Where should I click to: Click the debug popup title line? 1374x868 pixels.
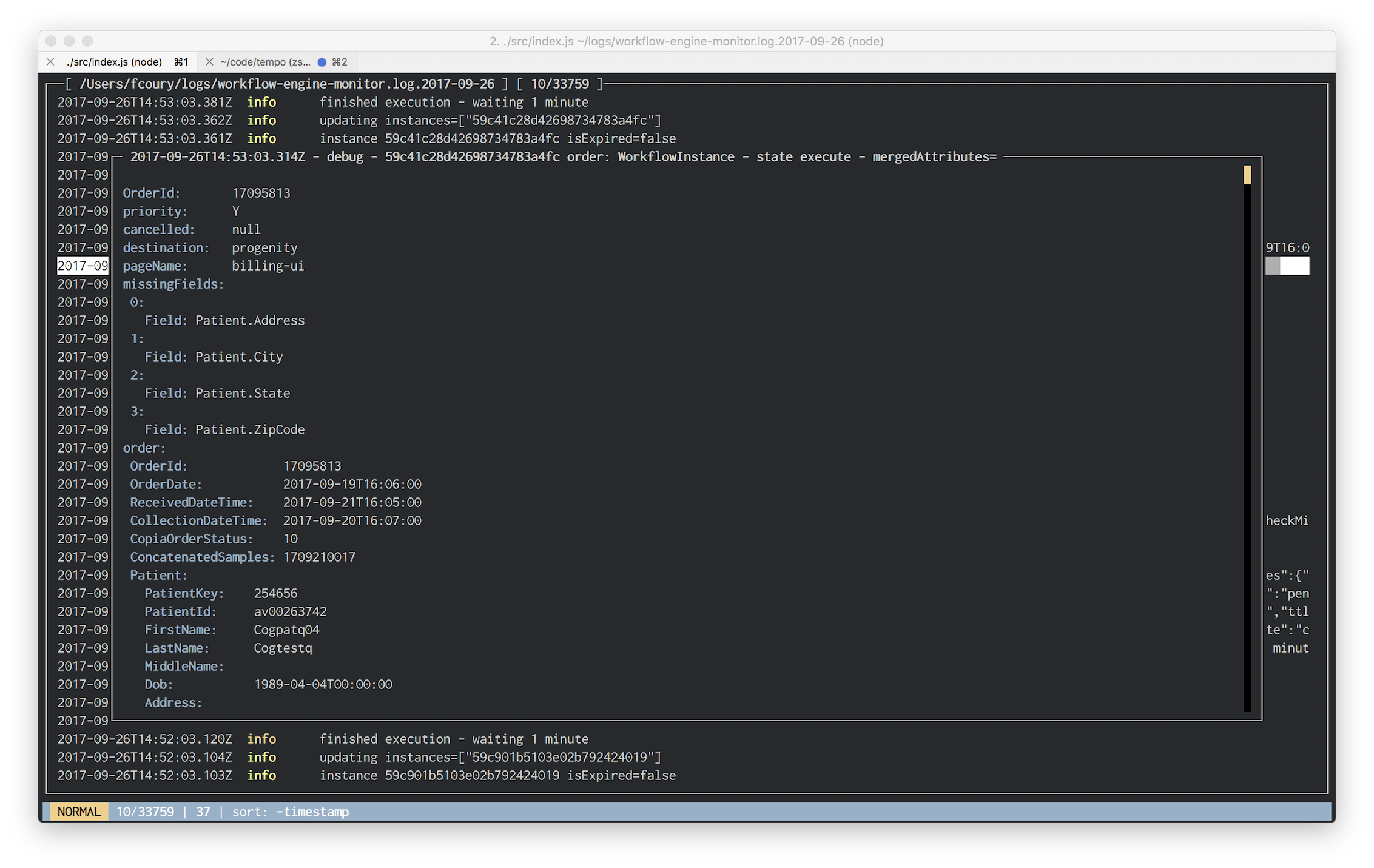coord(563,156)
